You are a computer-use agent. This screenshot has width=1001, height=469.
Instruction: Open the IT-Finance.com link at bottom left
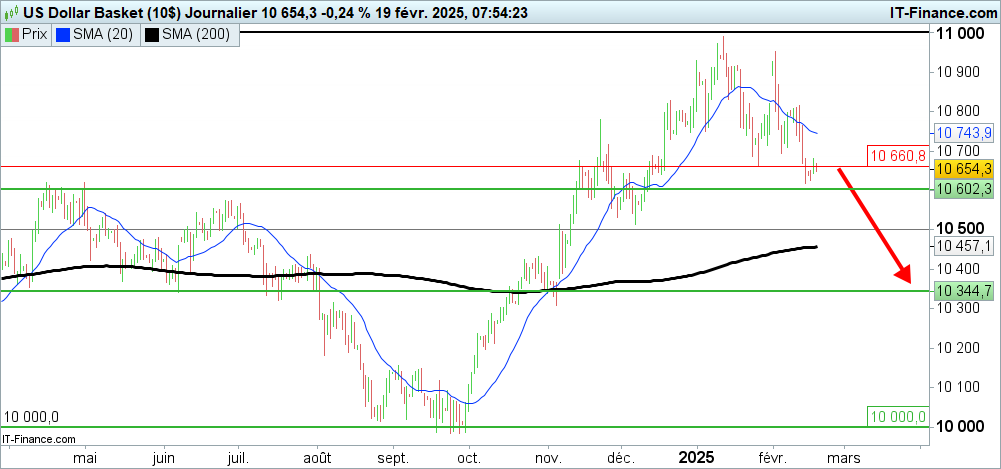(x=40, y=438)
